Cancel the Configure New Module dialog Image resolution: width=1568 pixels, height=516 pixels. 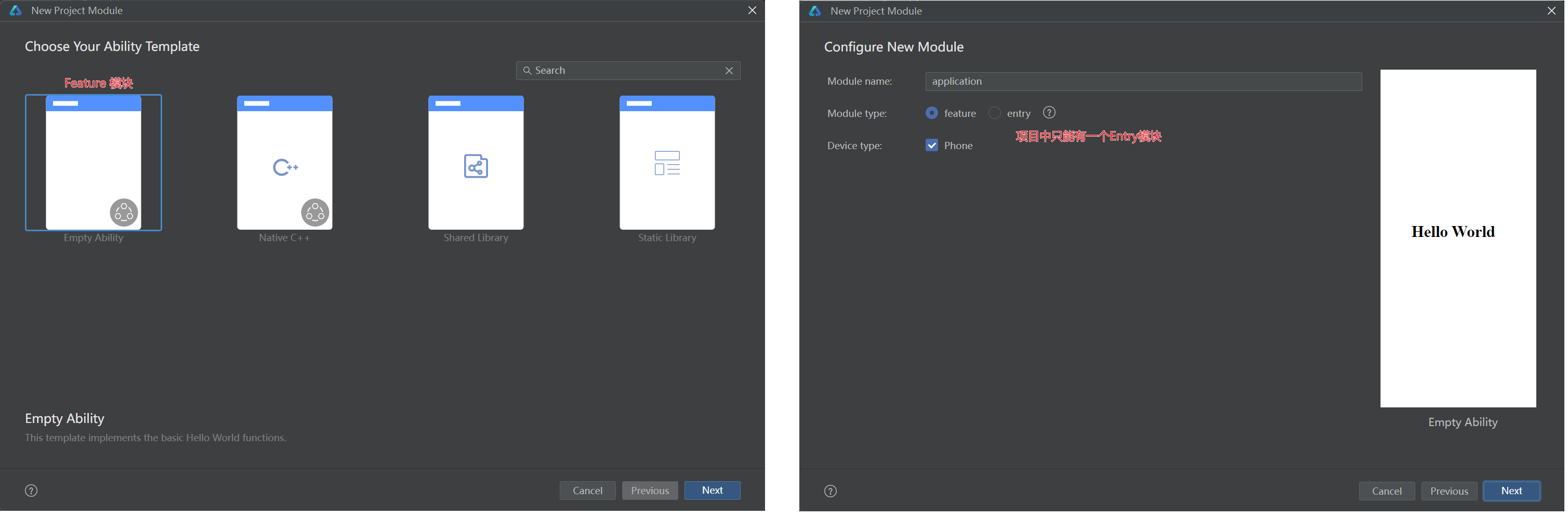[1387, 491]
